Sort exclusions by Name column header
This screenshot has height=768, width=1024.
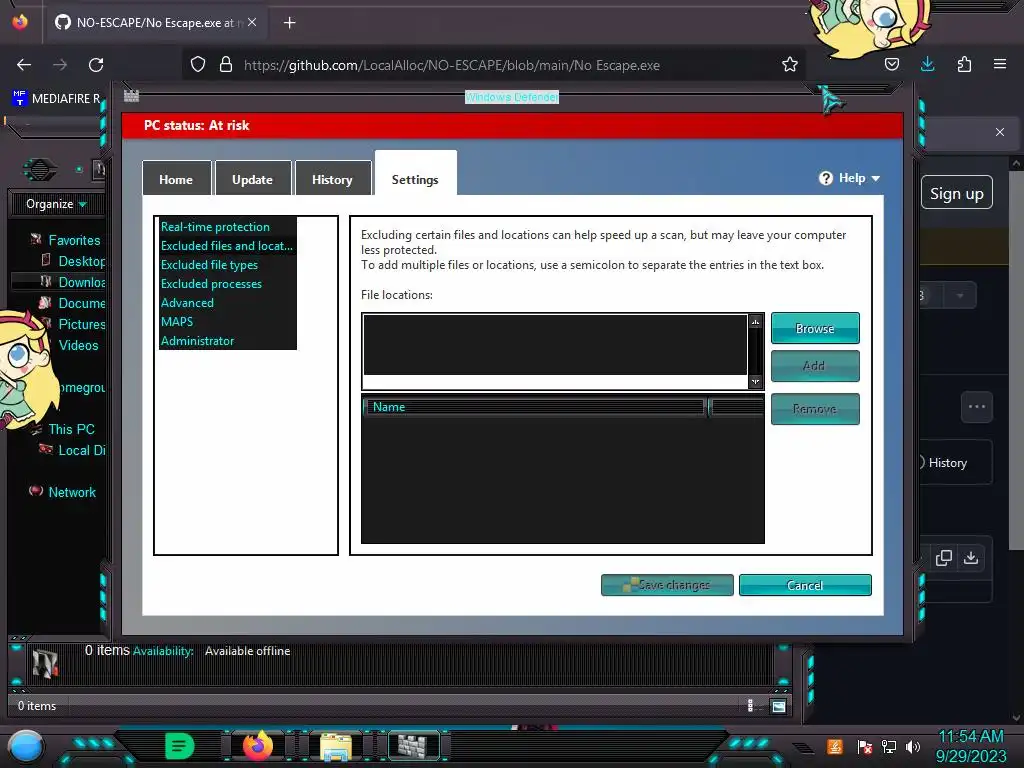(x=534, y=407)
